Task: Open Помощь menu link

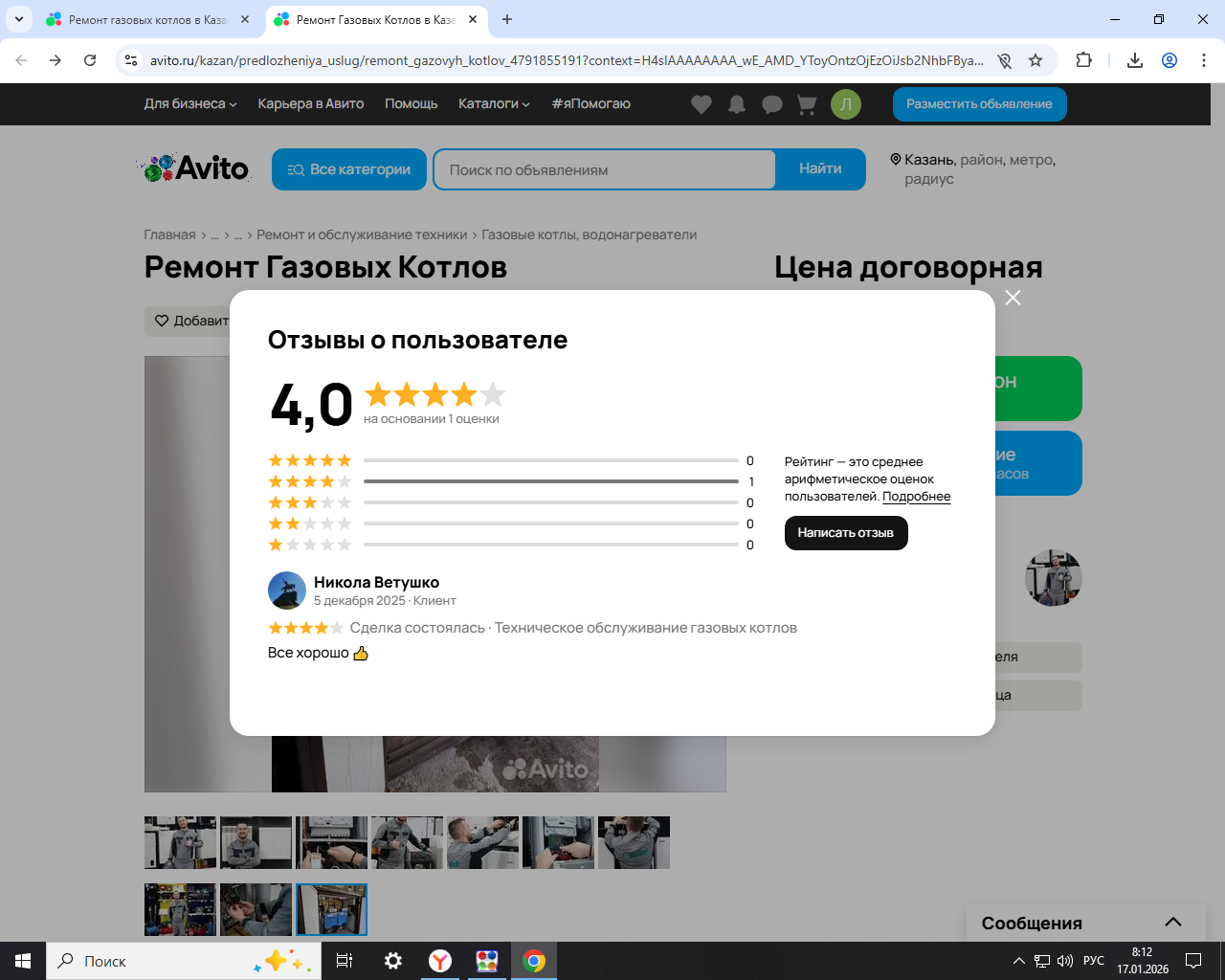Action: pos(412,104)
